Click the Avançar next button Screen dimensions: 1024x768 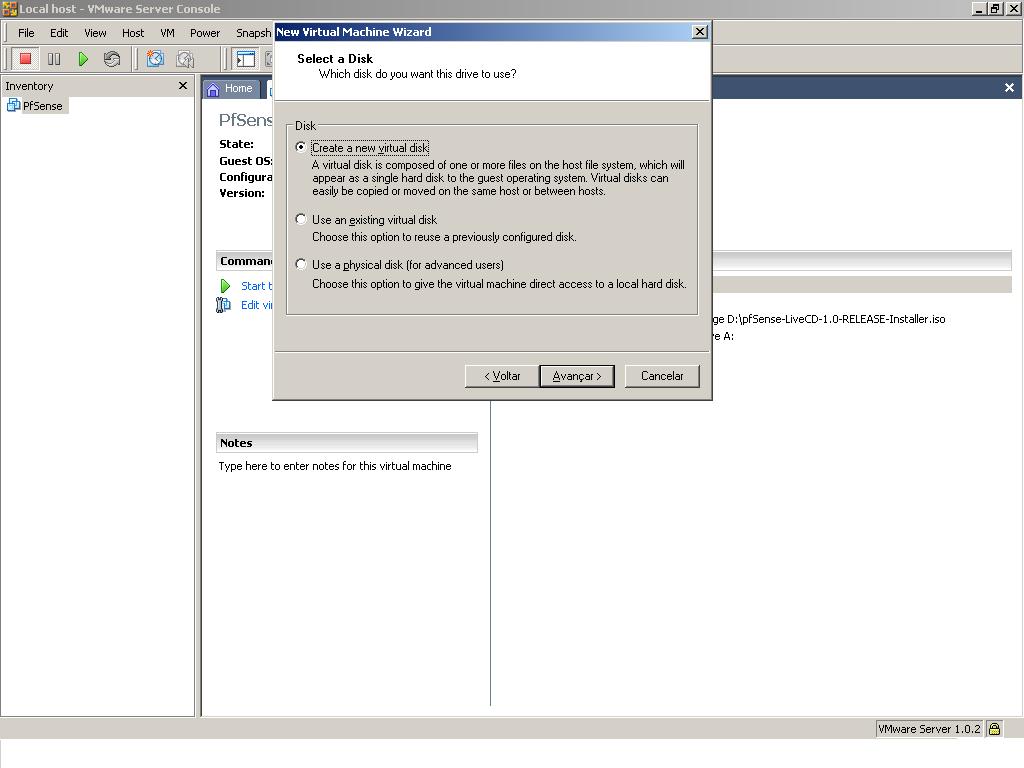tap(577, 376)
